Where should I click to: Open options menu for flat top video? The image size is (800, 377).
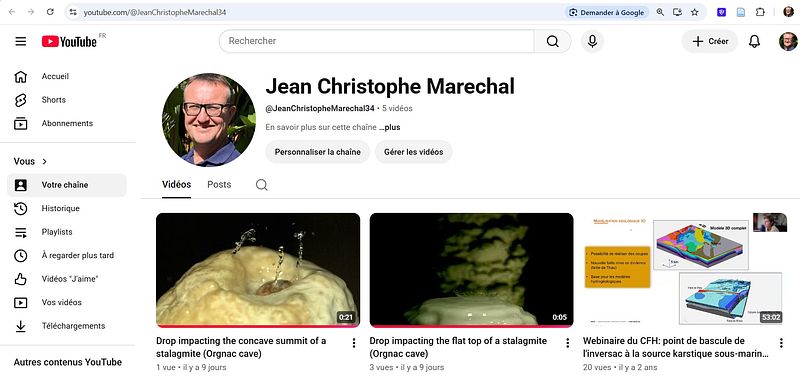pyautogui.click(x=567, y=343)
